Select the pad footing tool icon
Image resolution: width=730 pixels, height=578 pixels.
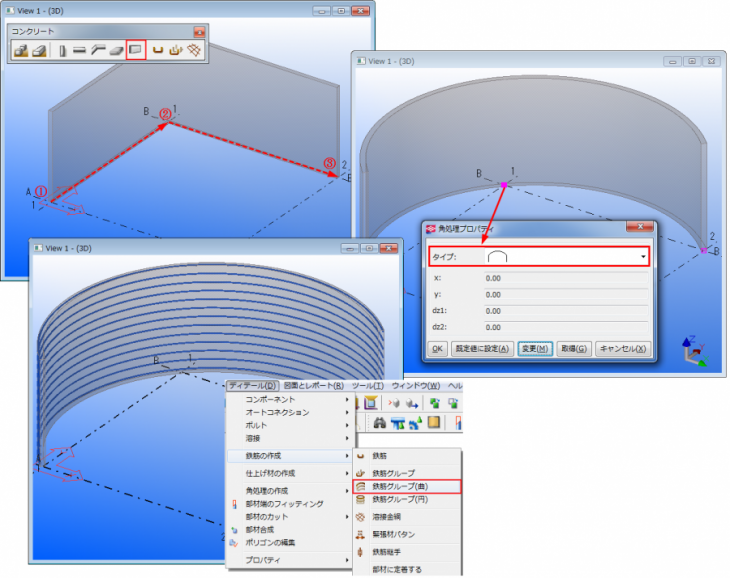(21, 50)
